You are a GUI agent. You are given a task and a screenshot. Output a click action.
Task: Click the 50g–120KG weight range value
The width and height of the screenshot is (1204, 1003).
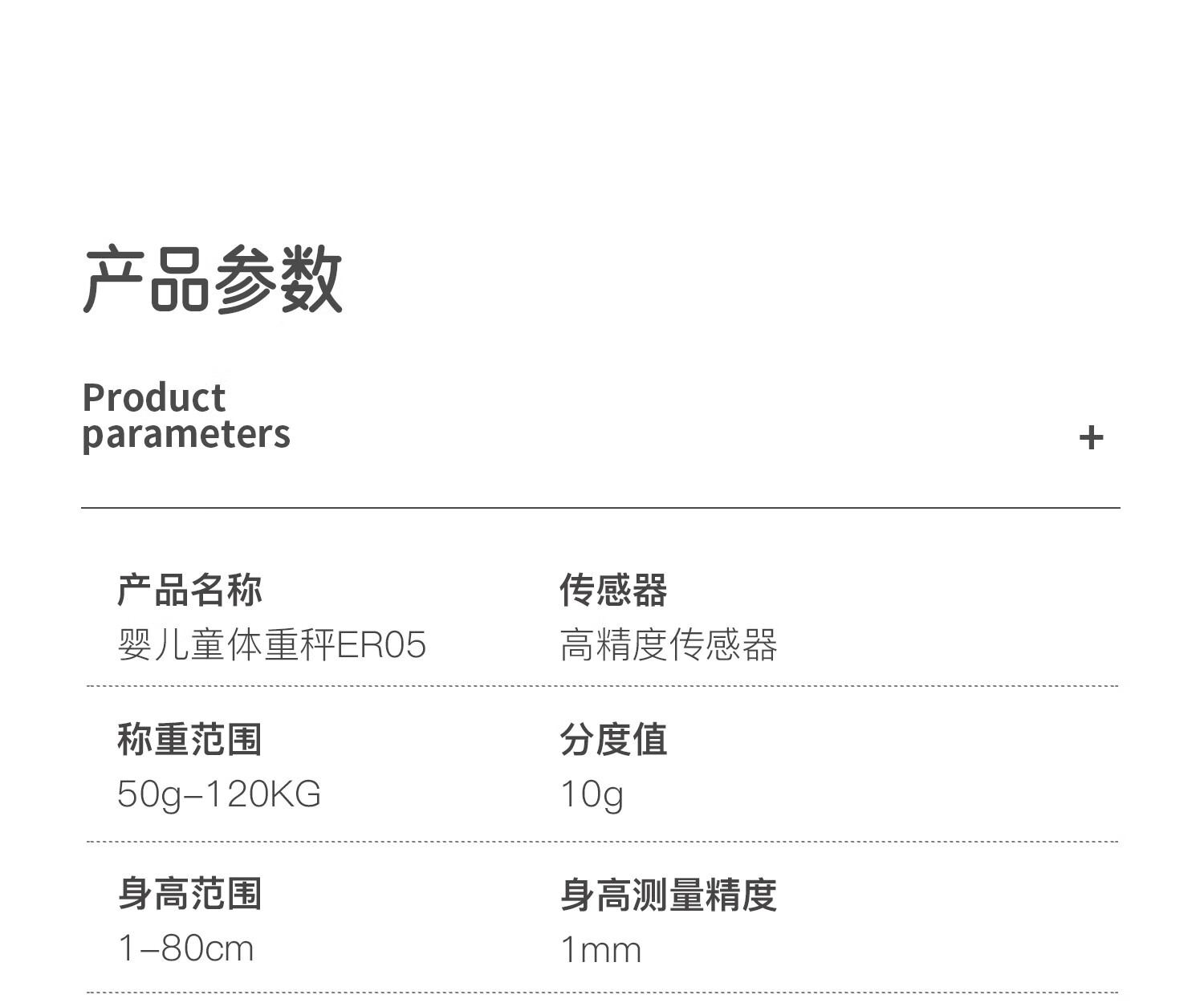pos(219,795)
